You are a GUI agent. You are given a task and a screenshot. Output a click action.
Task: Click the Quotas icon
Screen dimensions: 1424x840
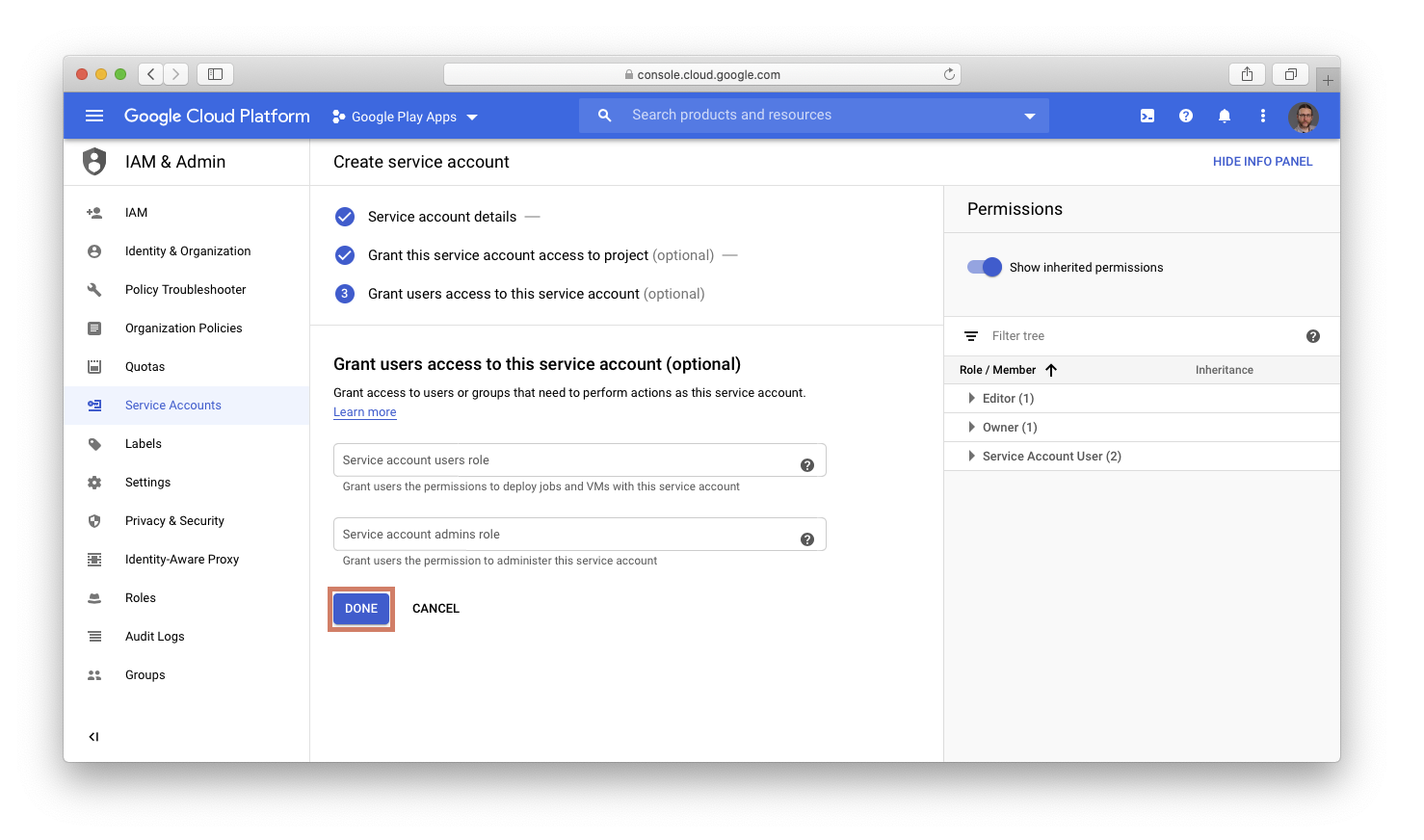point(94,367)
